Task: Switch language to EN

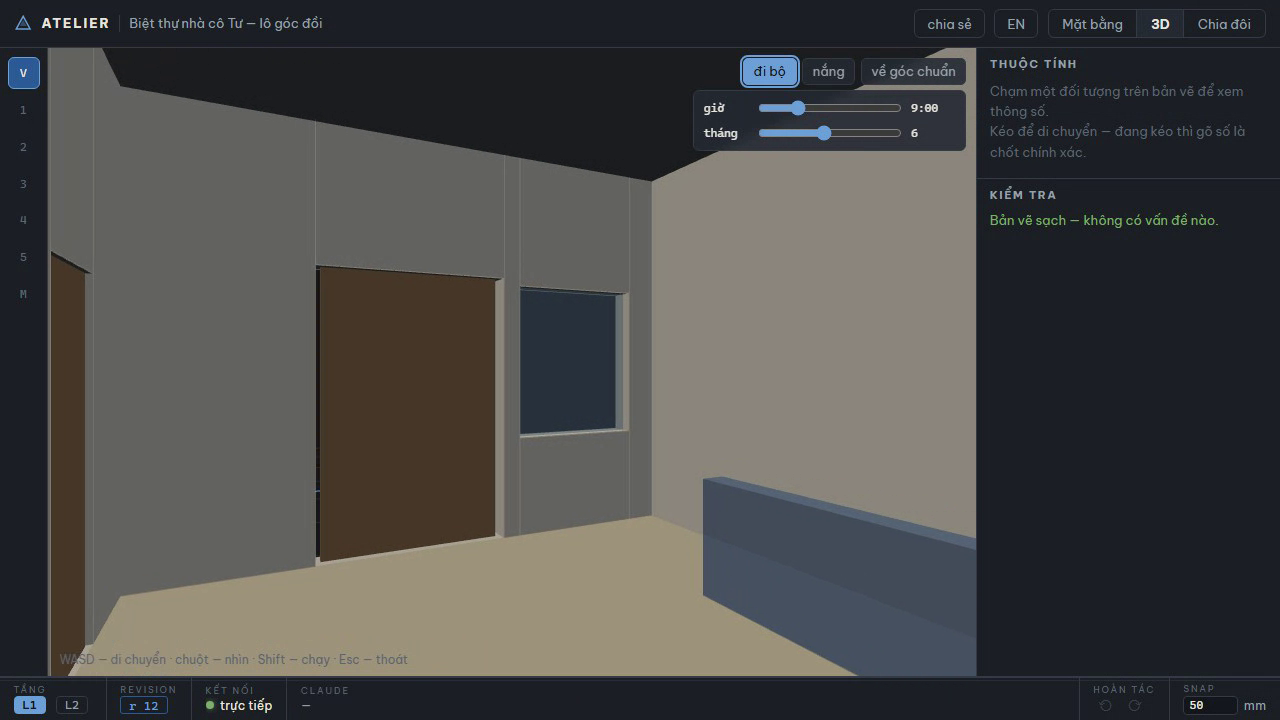Action: tap(1016, 24)
